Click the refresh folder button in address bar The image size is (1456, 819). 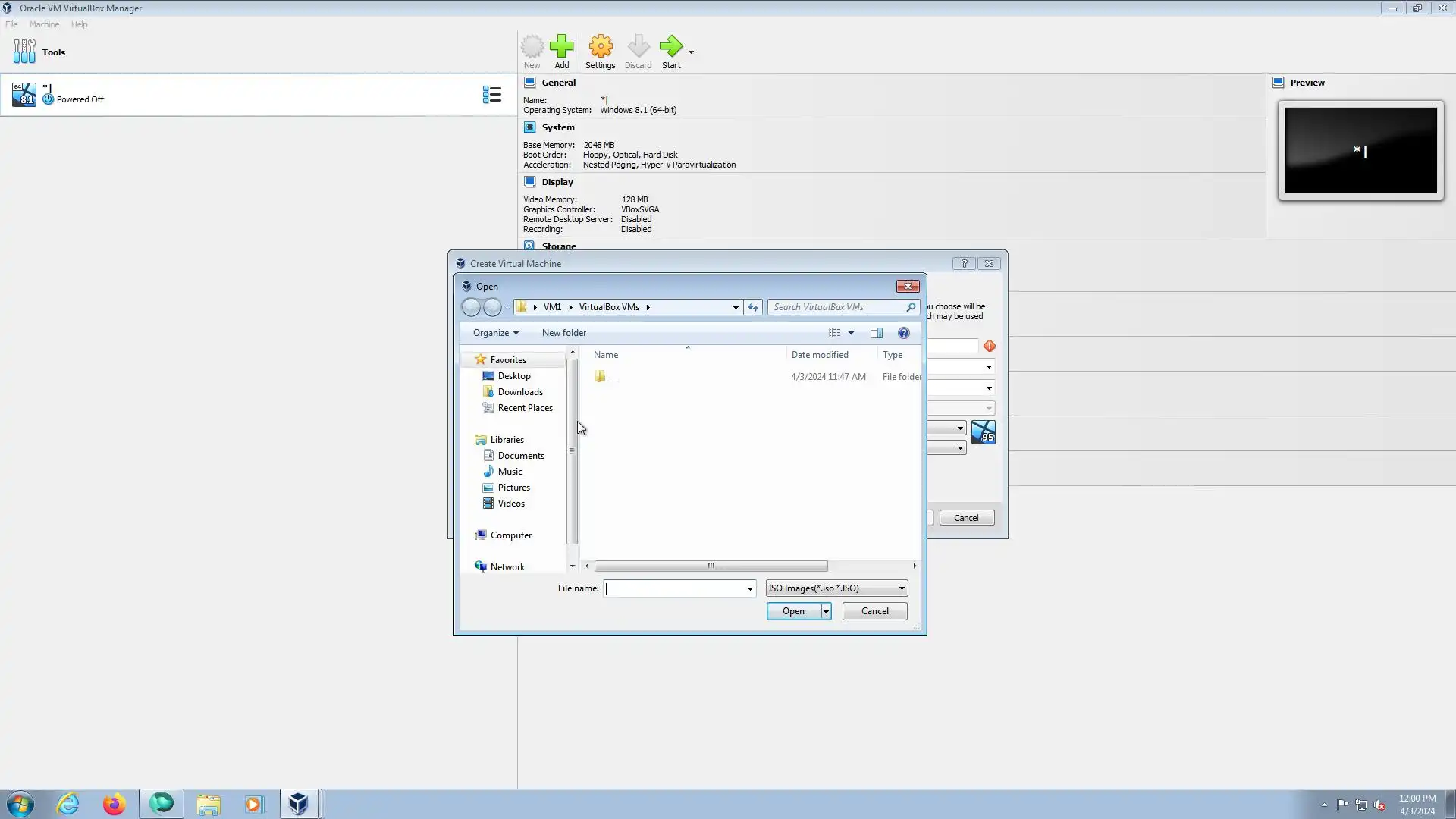tap(753, 307)
